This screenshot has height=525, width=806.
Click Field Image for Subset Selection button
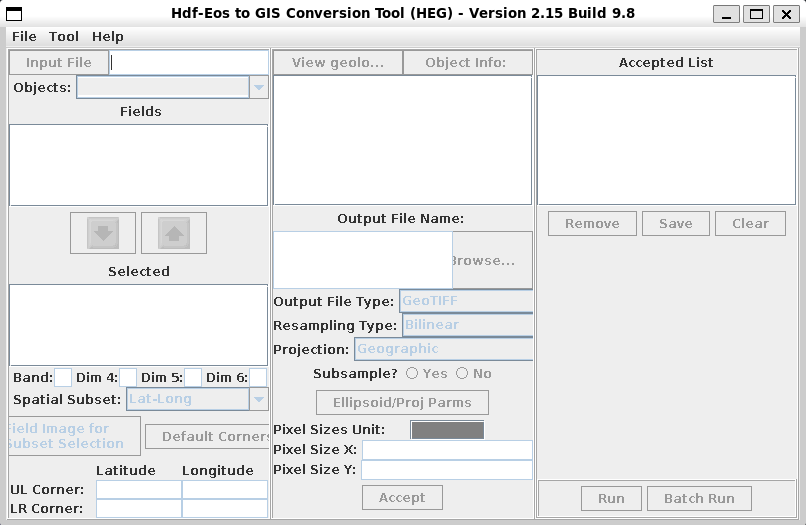[74, 436]
